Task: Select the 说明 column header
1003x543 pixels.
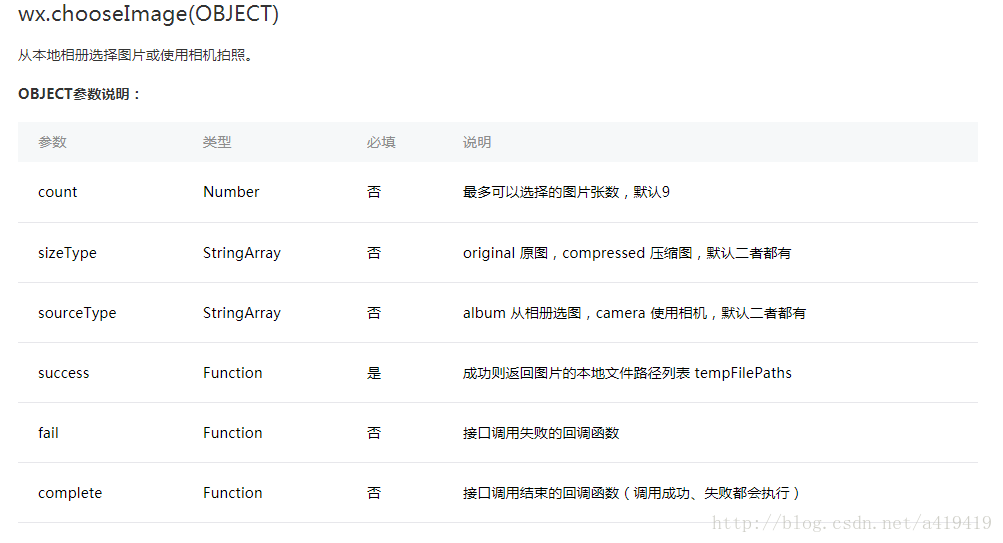Action: (477, 142)
